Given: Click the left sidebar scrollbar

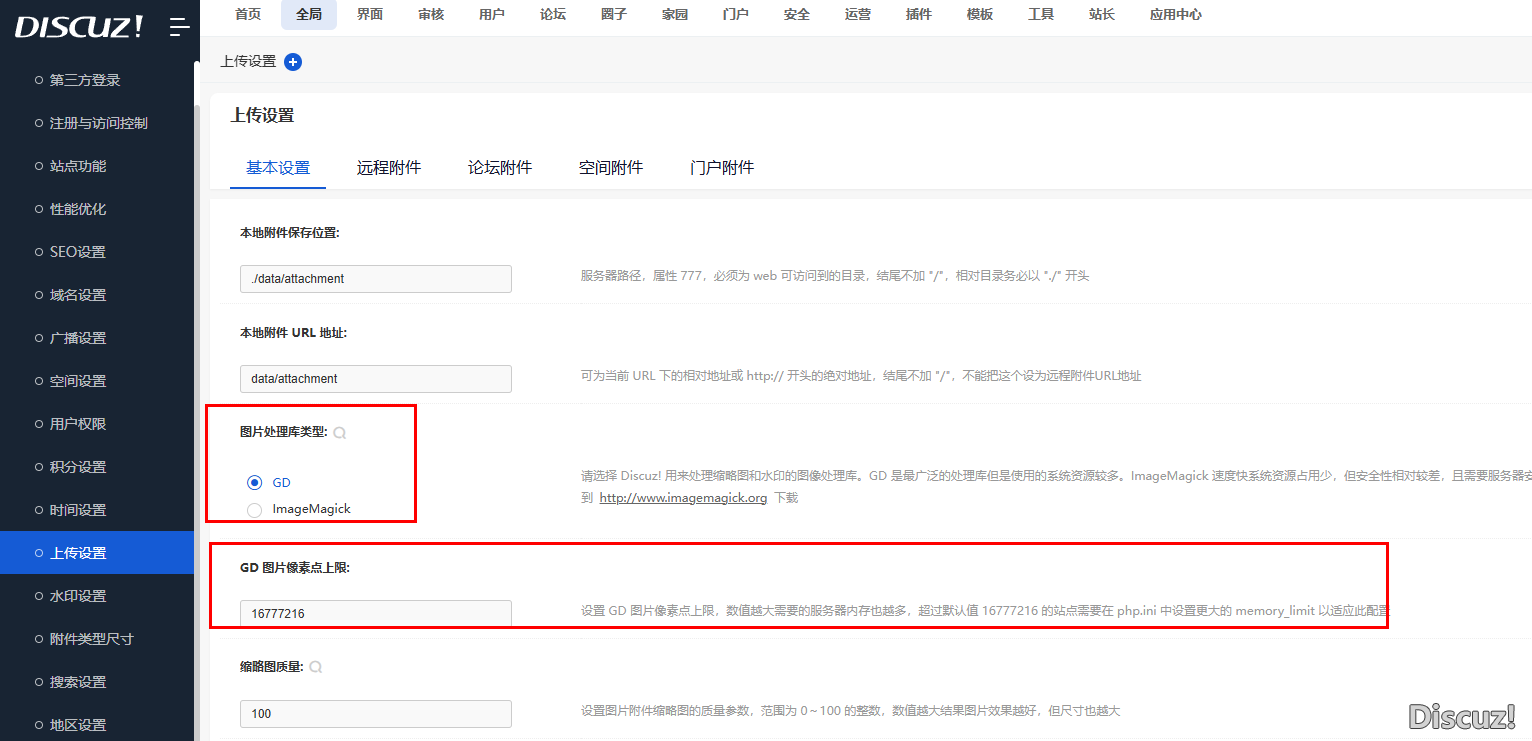Looking at the screenshot, I should click(x=197, y=400).
